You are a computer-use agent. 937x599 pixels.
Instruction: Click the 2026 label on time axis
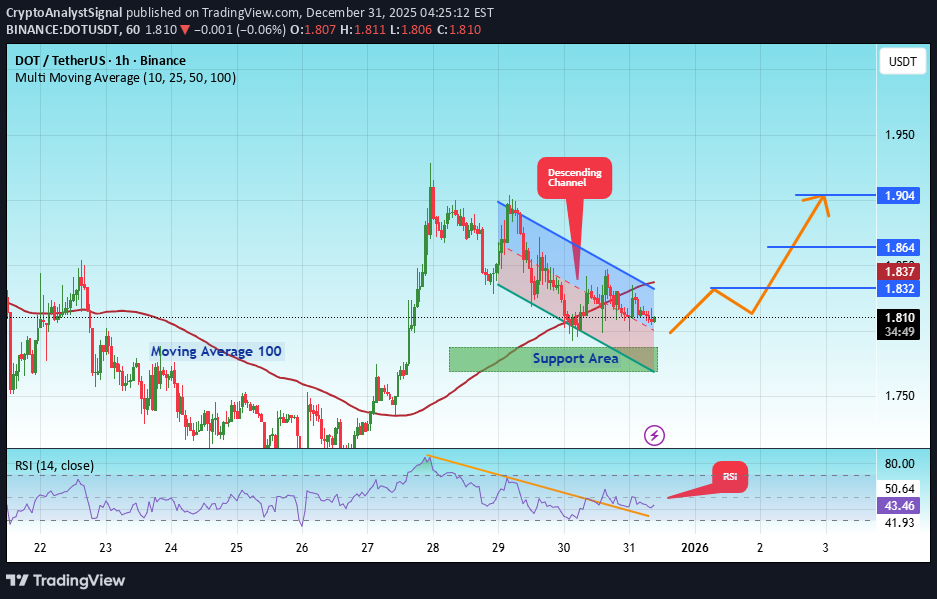pyautogui.click(x=694, y=548)
